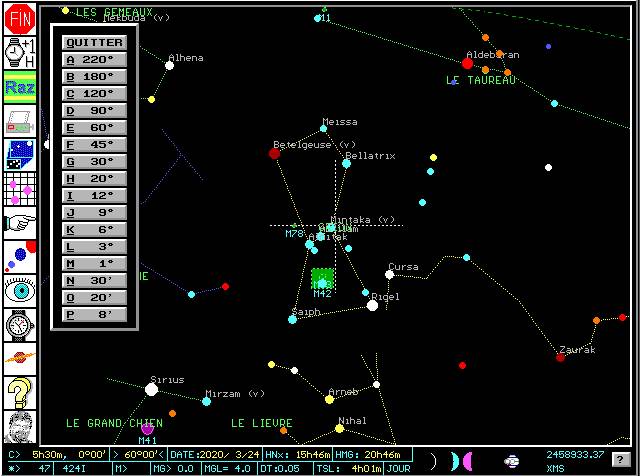Choose the P 8' zoom option
The image size is (640, 476).
point(94,315)
